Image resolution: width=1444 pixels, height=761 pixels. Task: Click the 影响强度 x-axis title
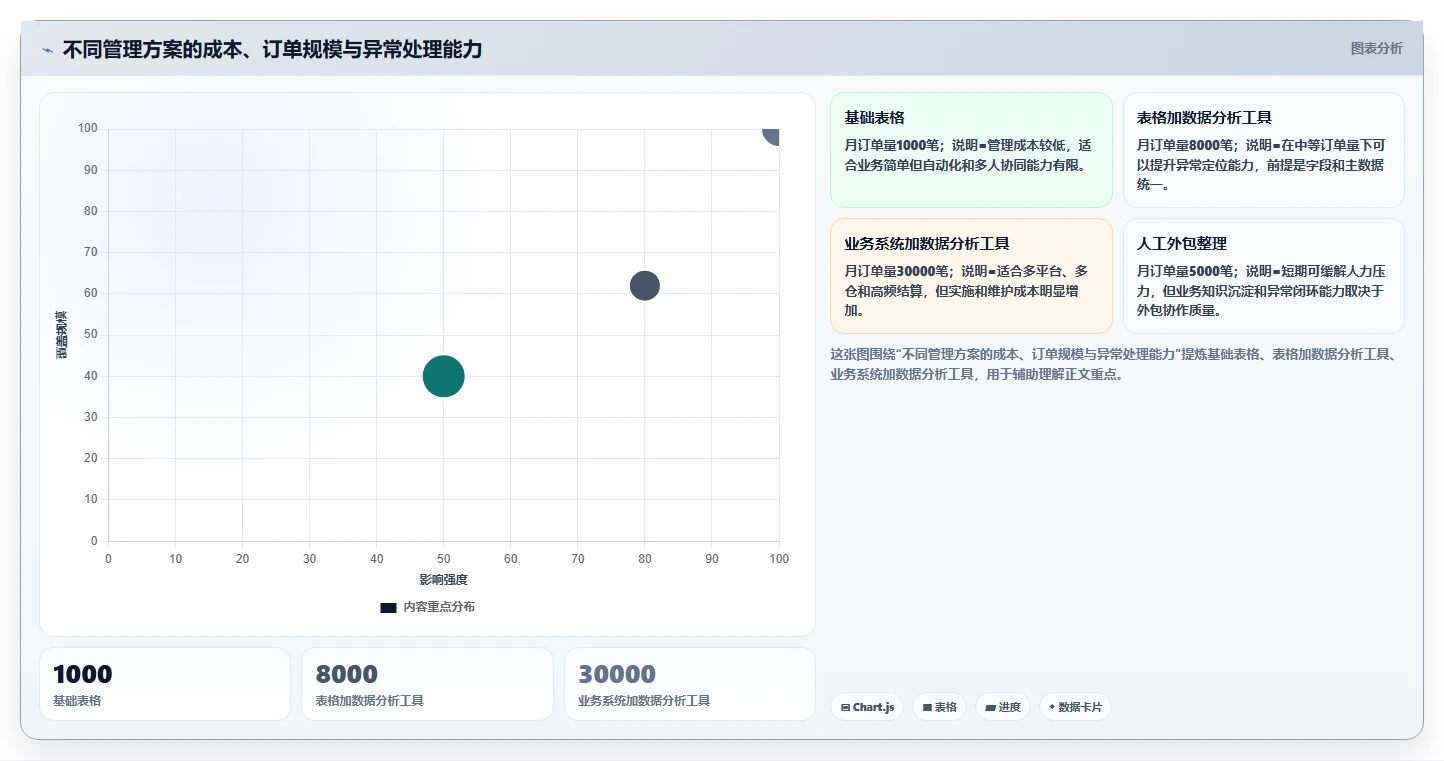click(444, 580)
